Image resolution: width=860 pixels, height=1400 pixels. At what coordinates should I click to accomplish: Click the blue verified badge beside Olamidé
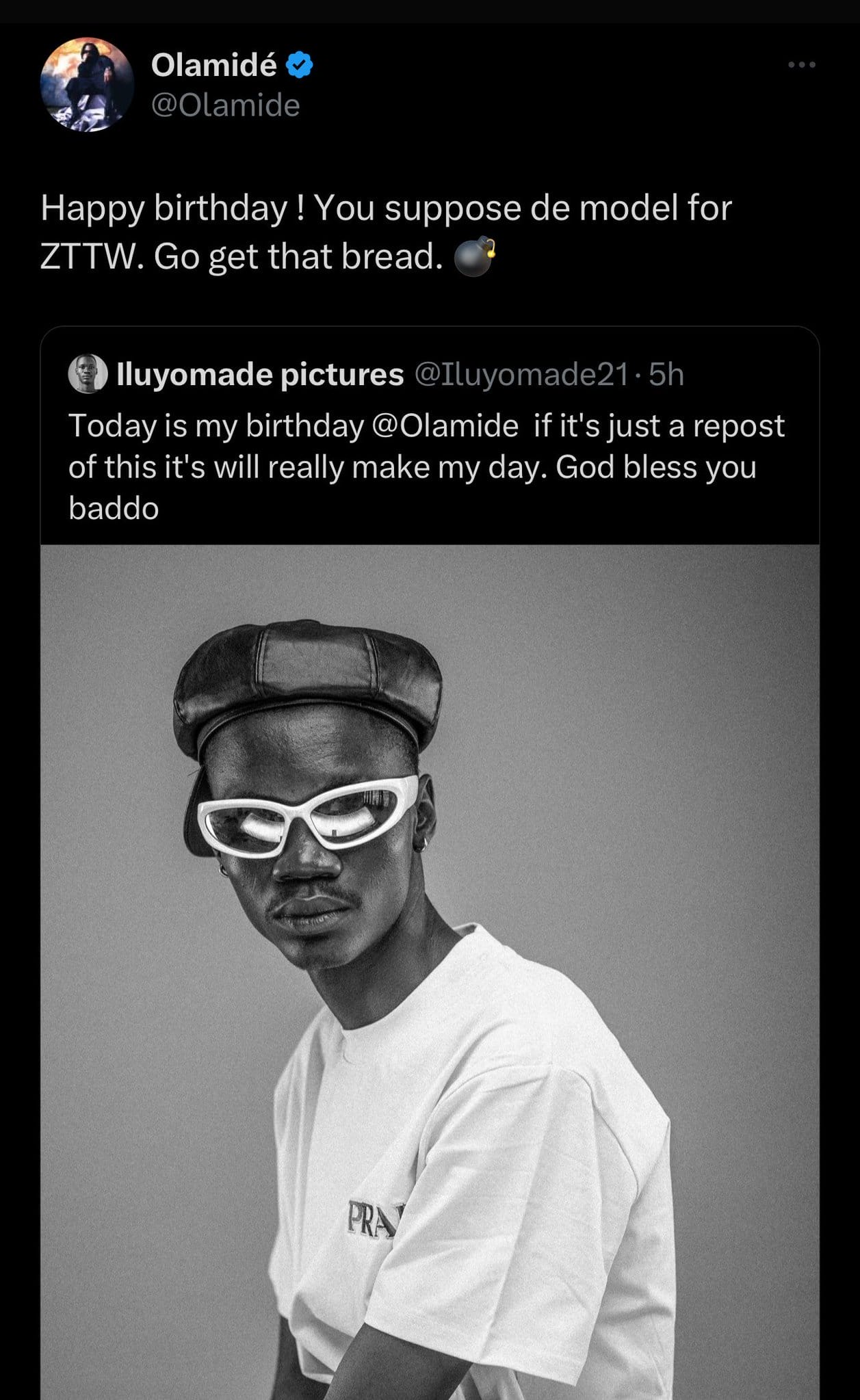pyautogui.click(x=298, y=65)
